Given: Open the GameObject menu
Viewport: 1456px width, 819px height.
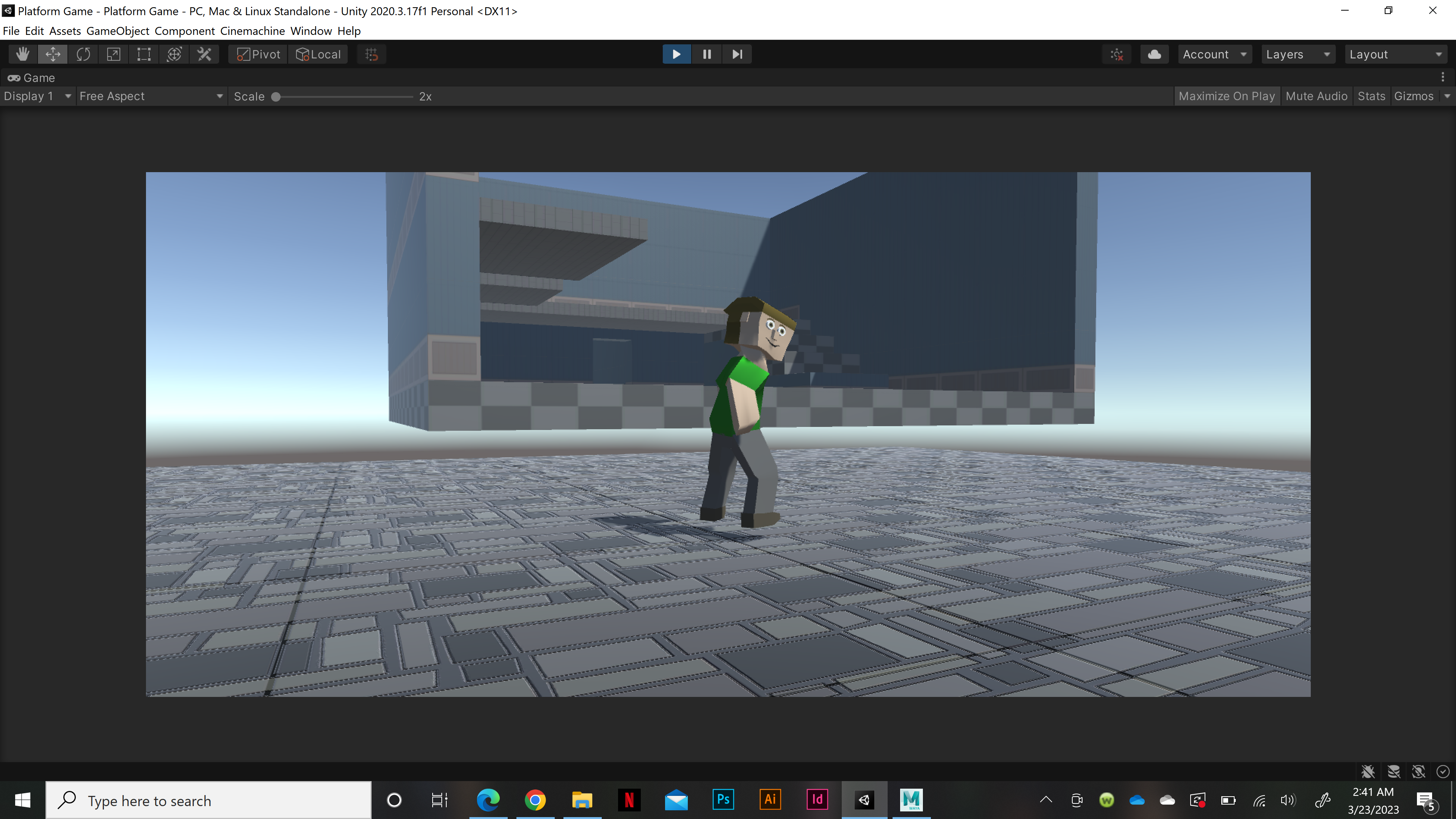Looking at the screenshot, I should coord(118,31).
